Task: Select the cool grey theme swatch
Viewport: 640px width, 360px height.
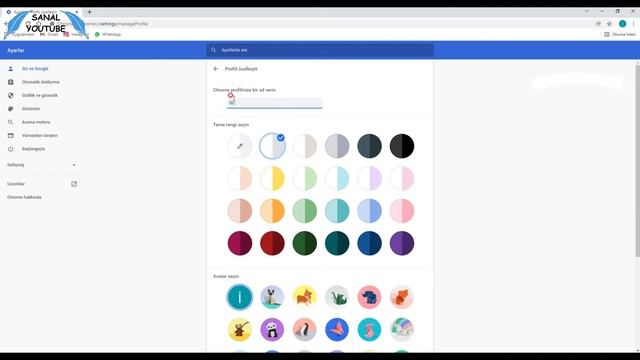Action: pyautogui.click(x=337, y=146)
